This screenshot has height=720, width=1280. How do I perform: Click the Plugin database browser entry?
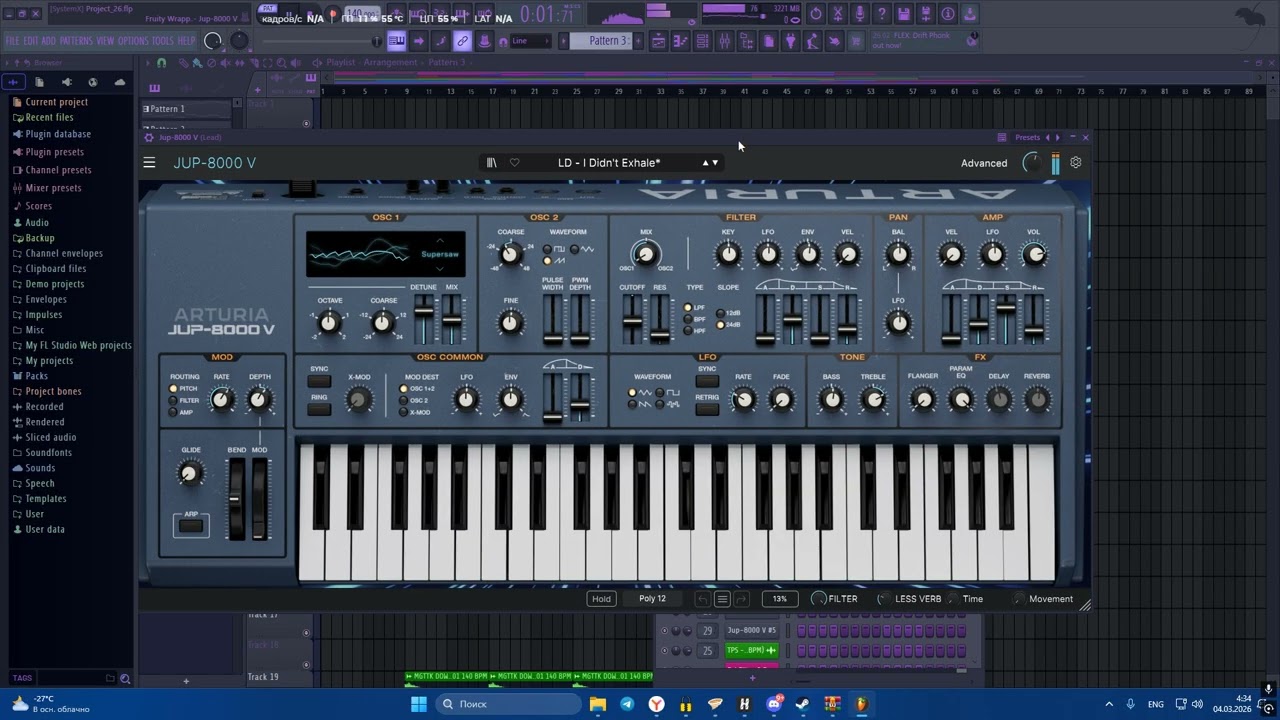58,134
